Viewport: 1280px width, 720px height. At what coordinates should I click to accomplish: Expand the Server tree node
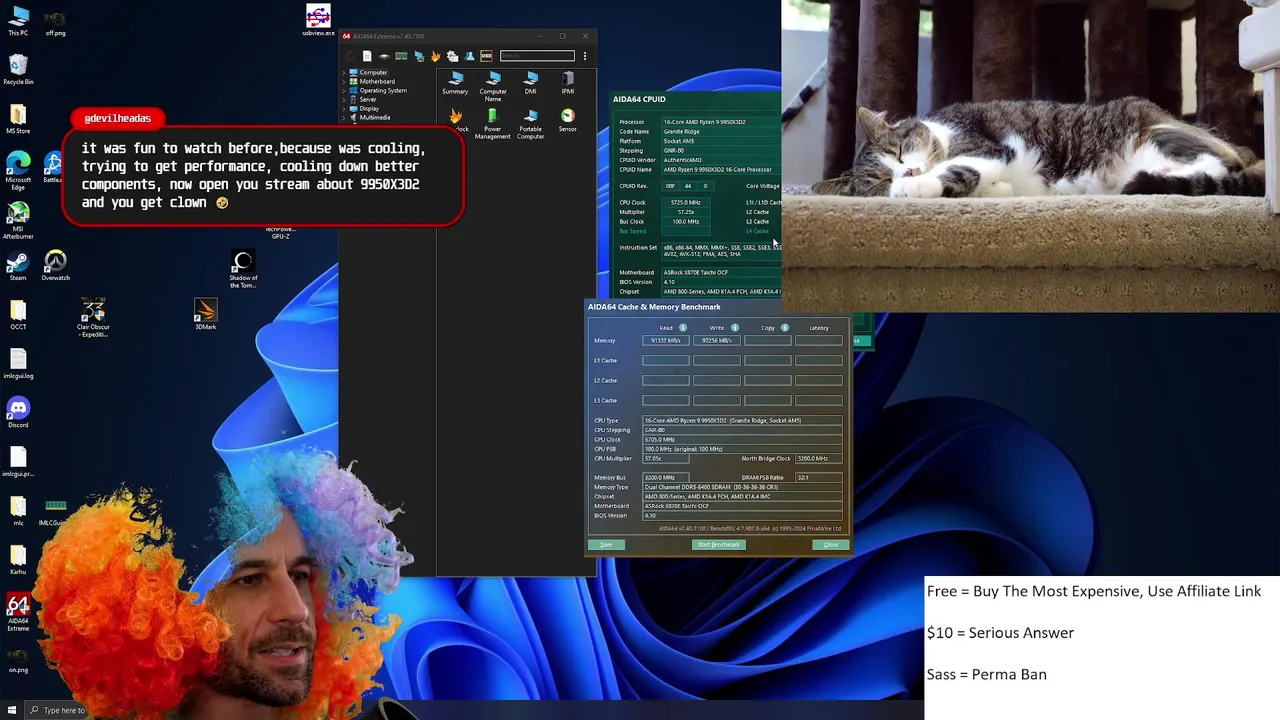344,100
